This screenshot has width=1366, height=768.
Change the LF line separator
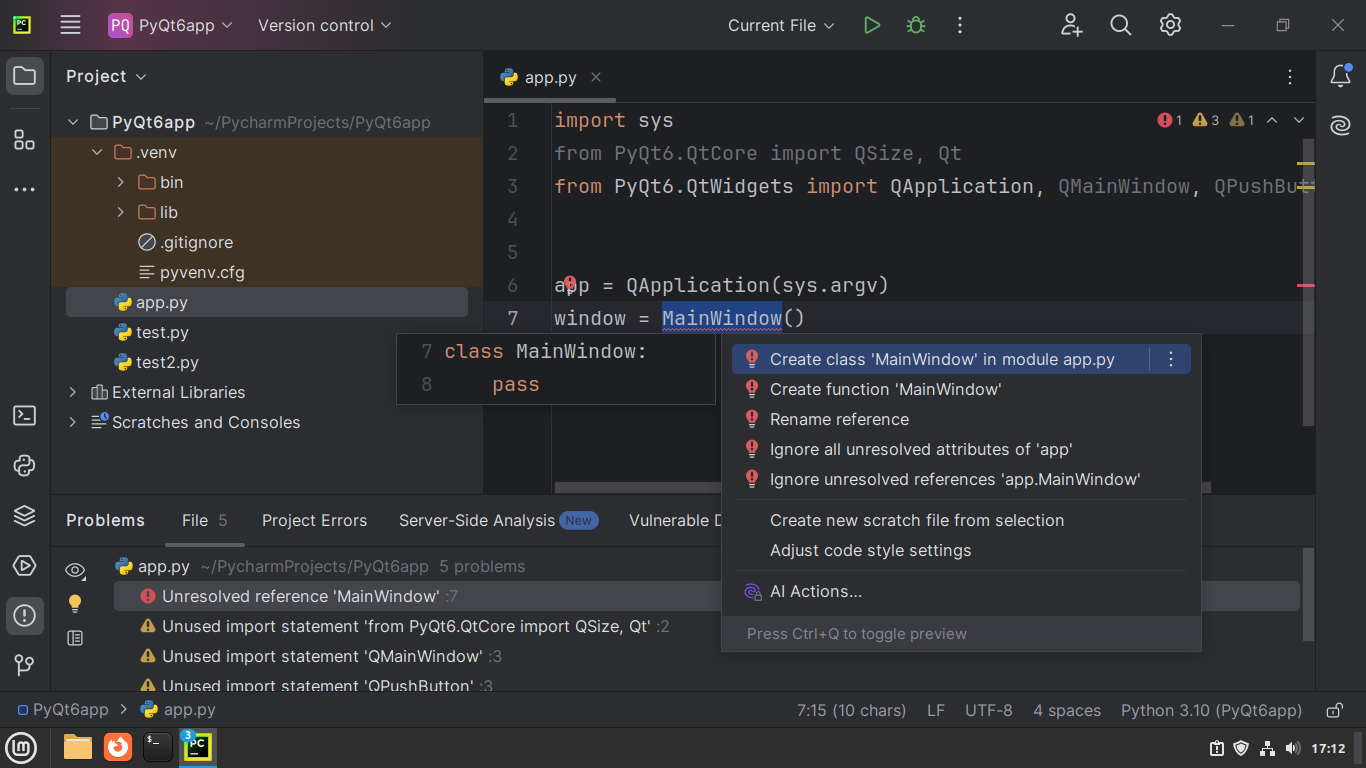click(936, 710)
